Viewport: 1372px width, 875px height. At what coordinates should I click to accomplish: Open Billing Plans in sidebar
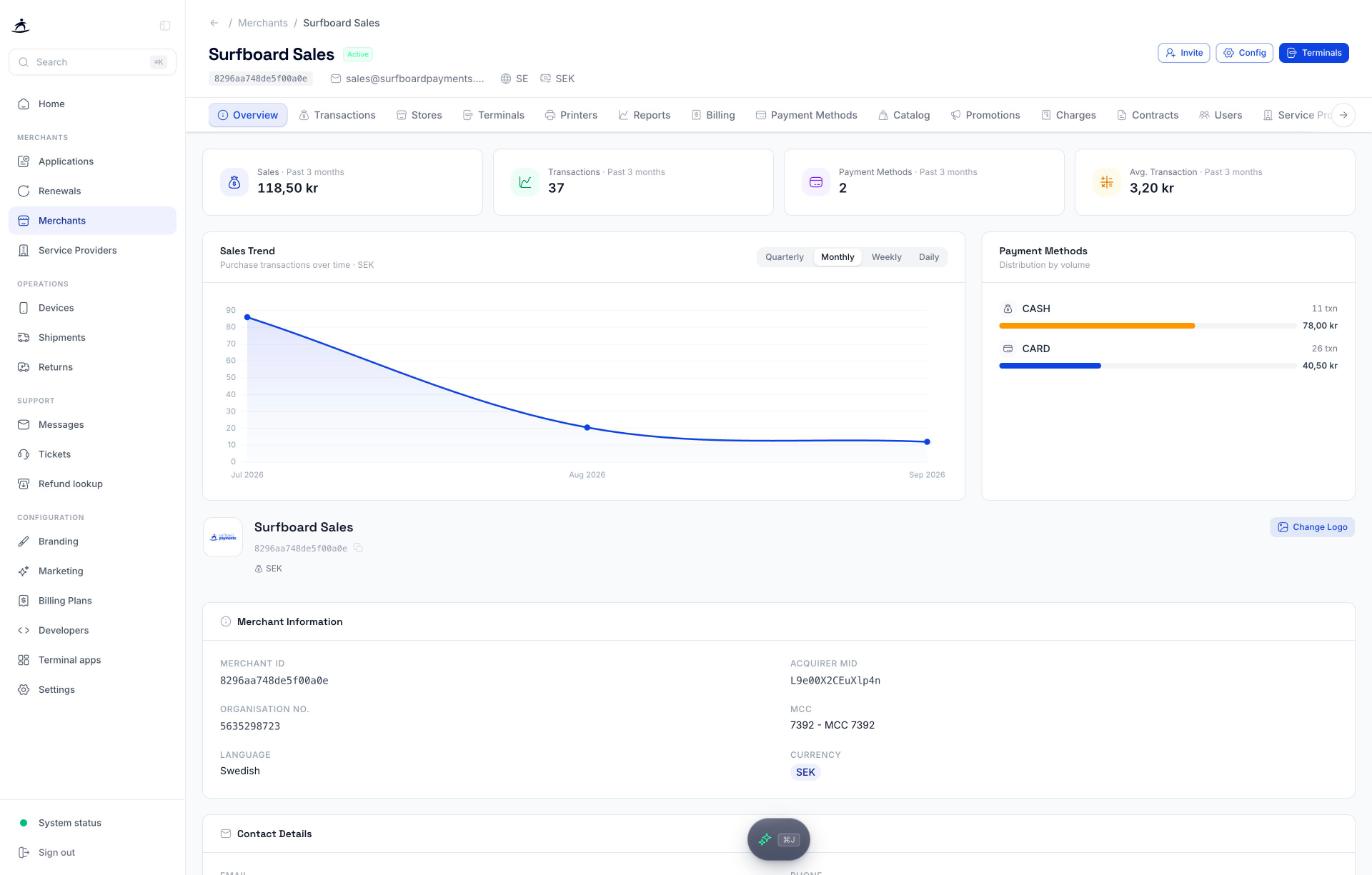point(92,601)
